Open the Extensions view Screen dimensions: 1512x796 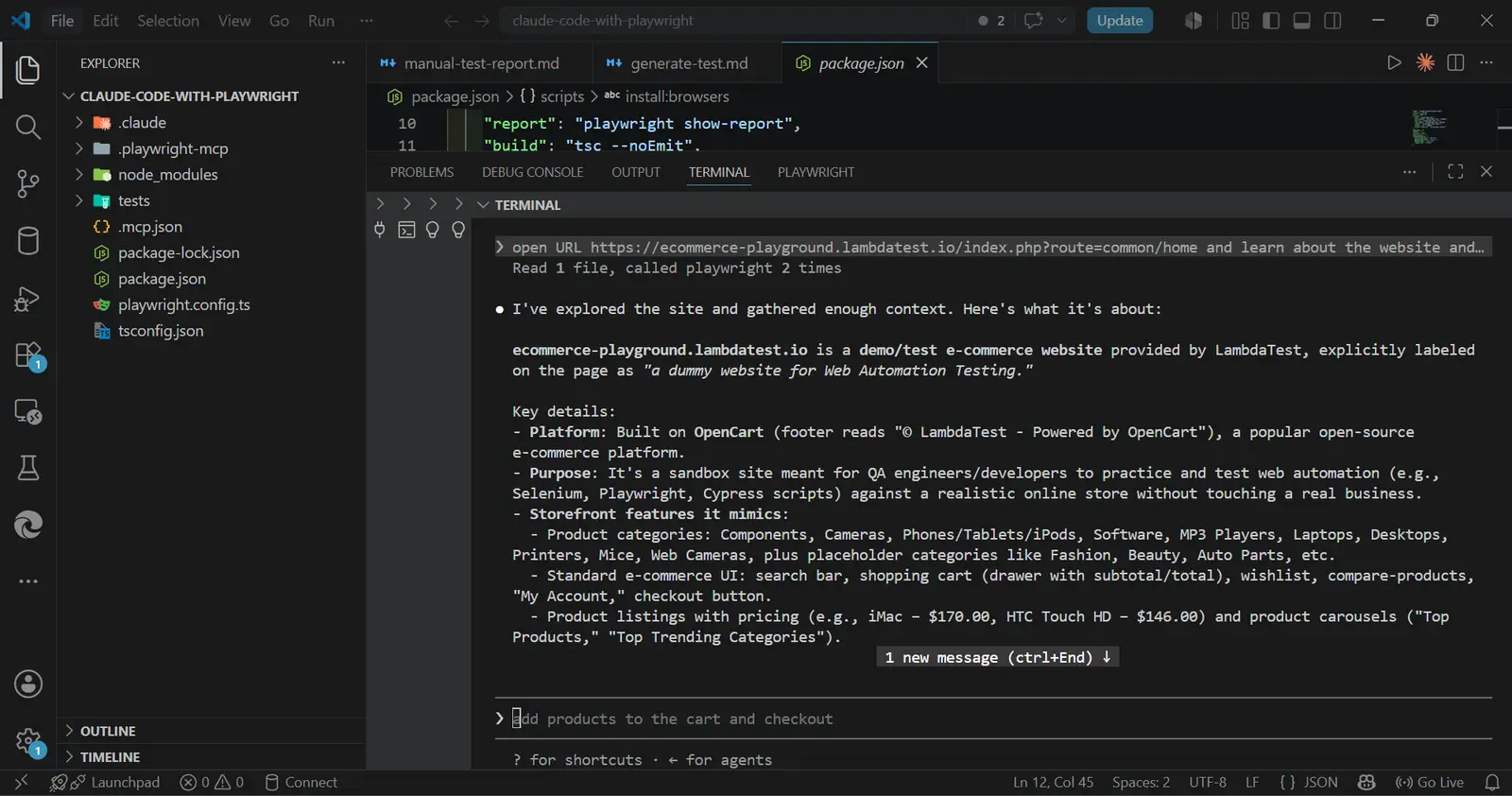tap(28, 355)
